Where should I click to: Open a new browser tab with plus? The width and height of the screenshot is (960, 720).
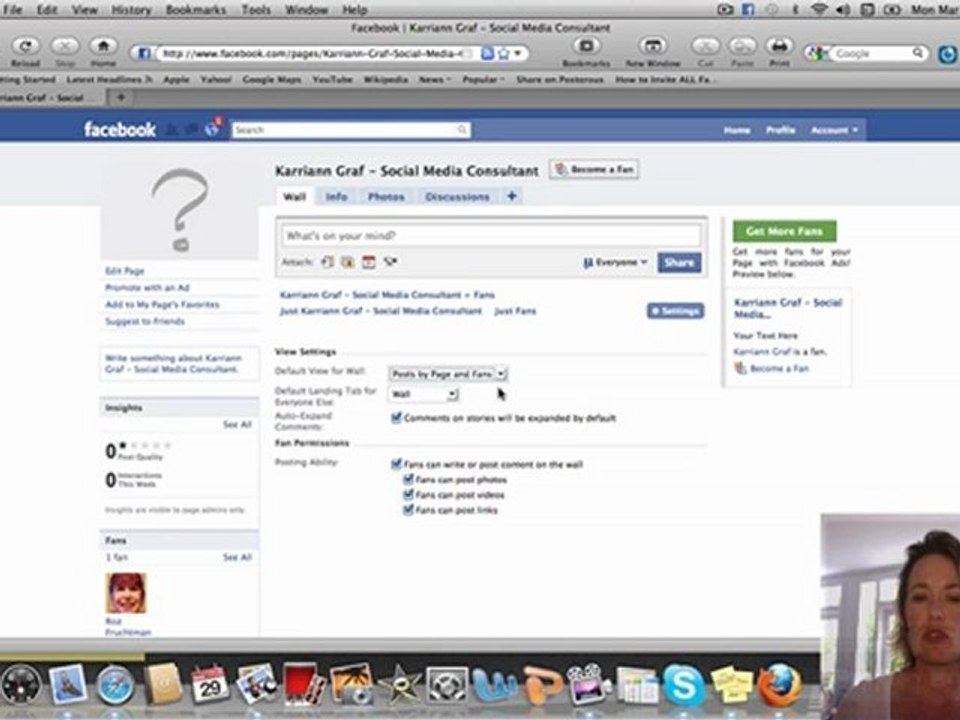click(x=121, y=97)
